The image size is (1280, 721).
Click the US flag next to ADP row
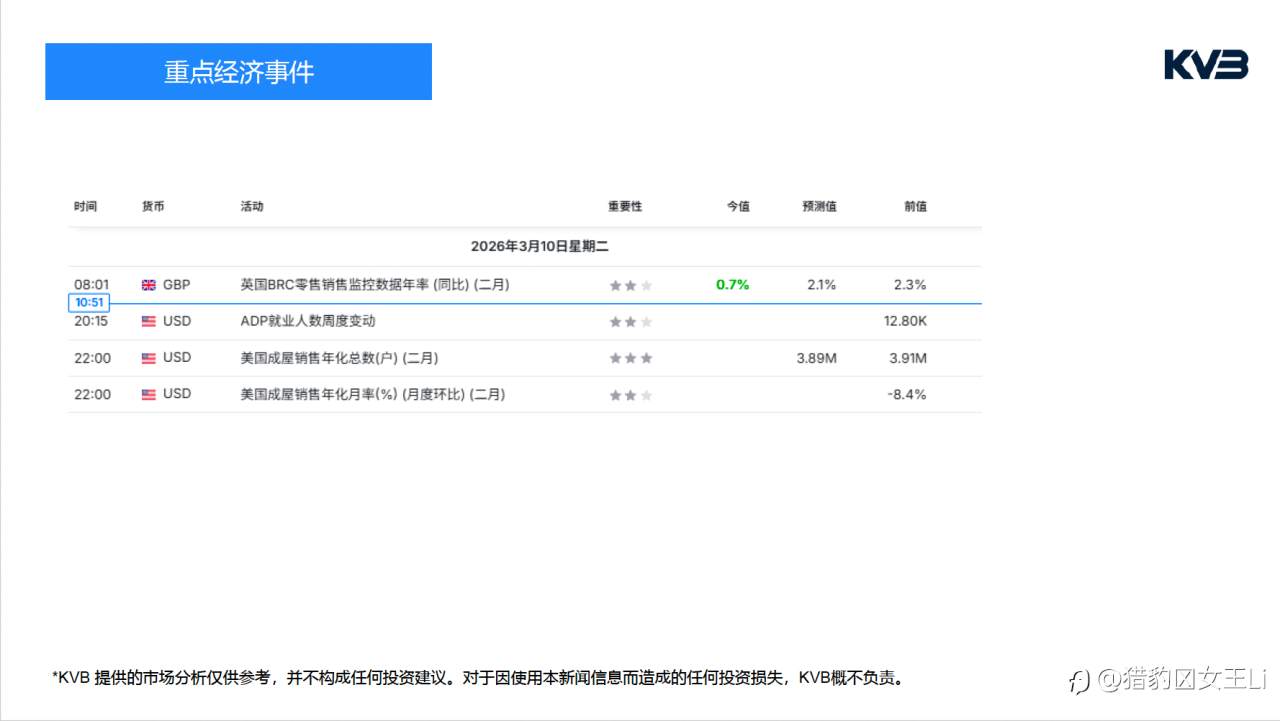[x=148, y=321]
